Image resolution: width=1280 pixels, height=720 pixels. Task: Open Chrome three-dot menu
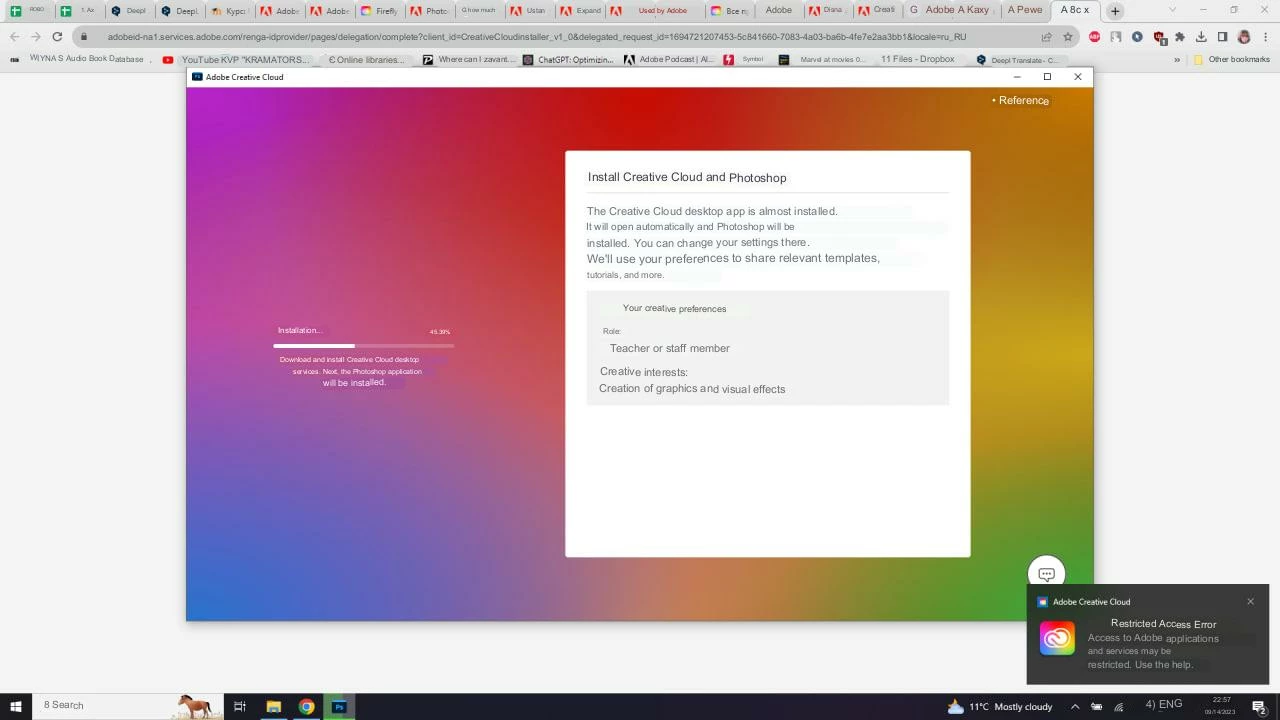pyautogui.click(x=1265, y=37)
